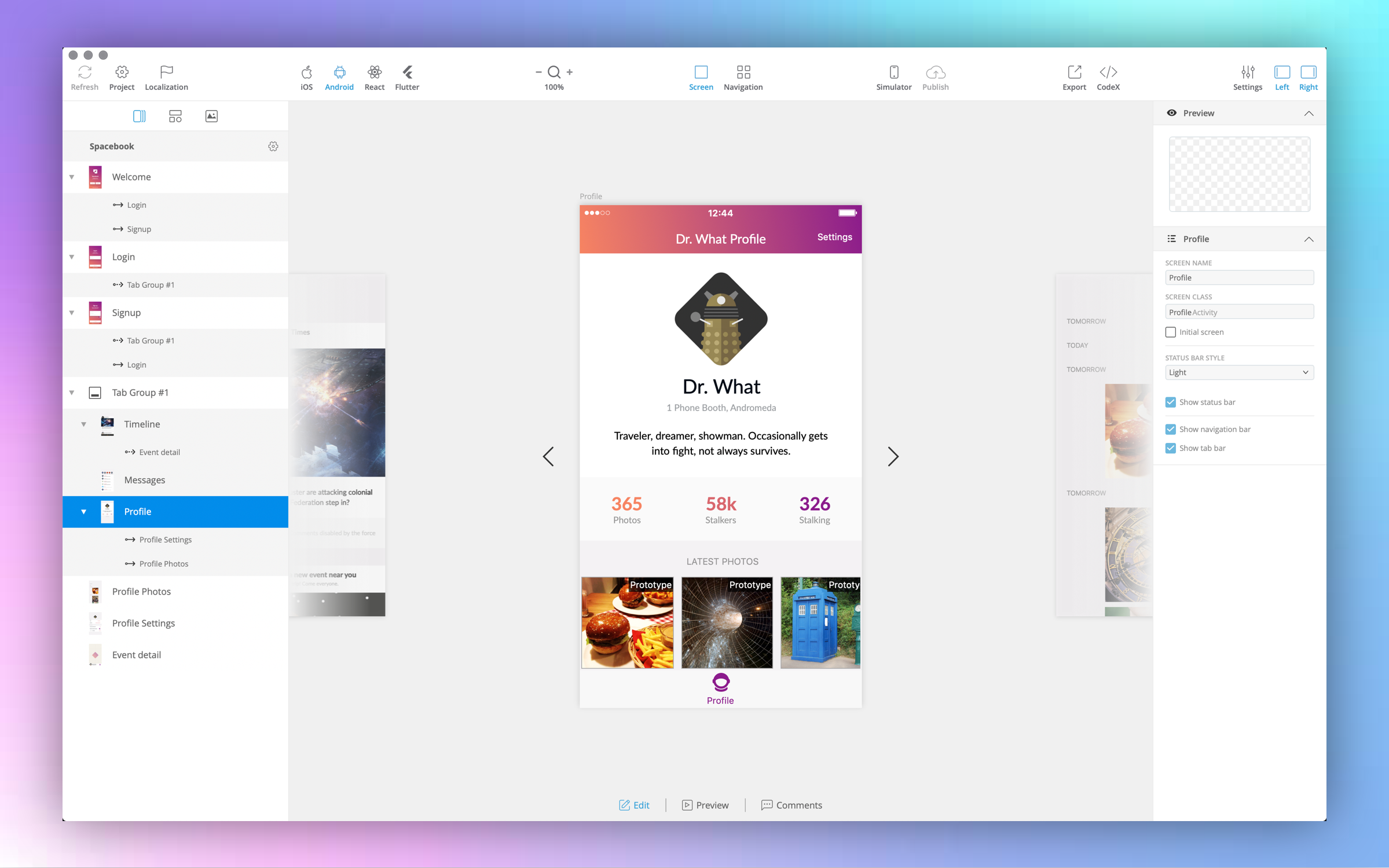
Task: Go to next screen arrow
Action: coord(893,456)
